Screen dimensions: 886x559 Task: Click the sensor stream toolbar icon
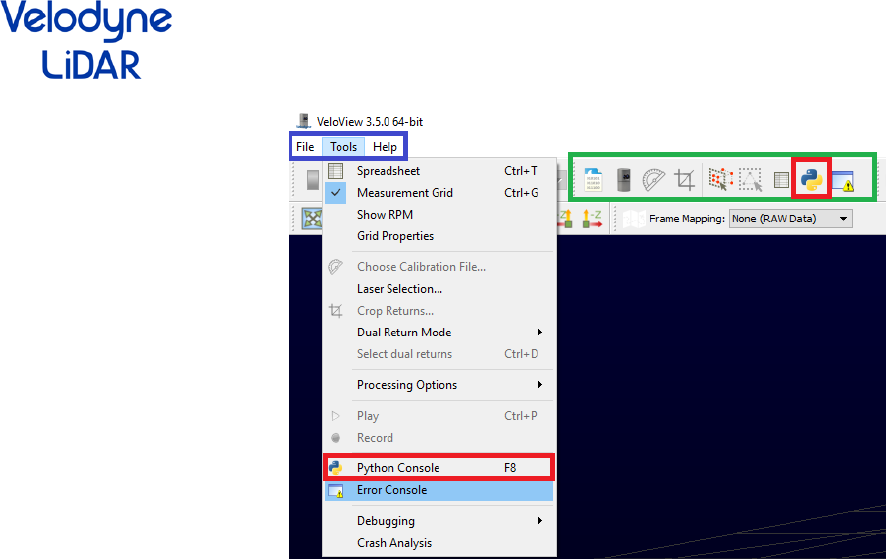tap(624, 180)
